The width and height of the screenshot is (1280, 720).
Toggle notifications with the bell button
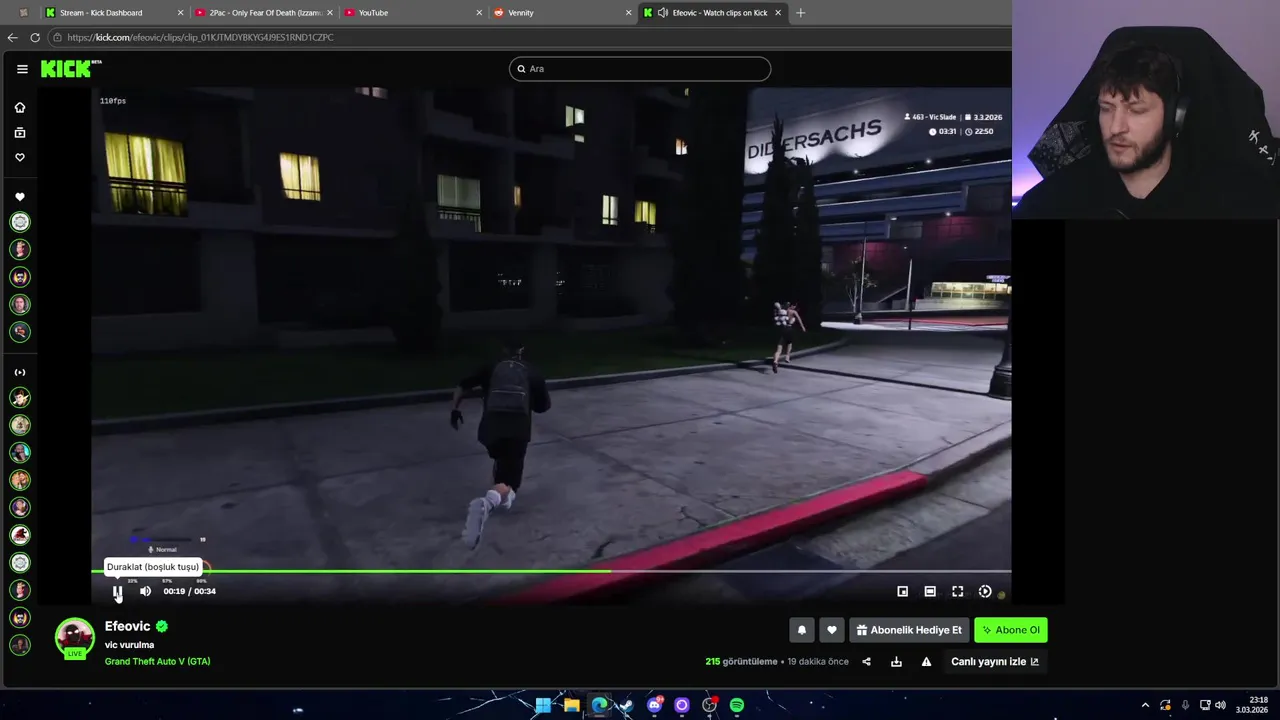(801, 630)
